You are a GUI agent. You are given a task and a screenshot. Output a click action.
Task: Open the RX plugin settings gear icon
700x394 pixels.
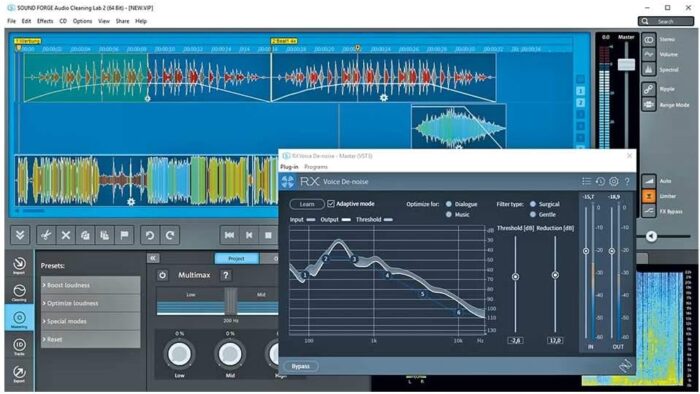(x=614, y=181)
